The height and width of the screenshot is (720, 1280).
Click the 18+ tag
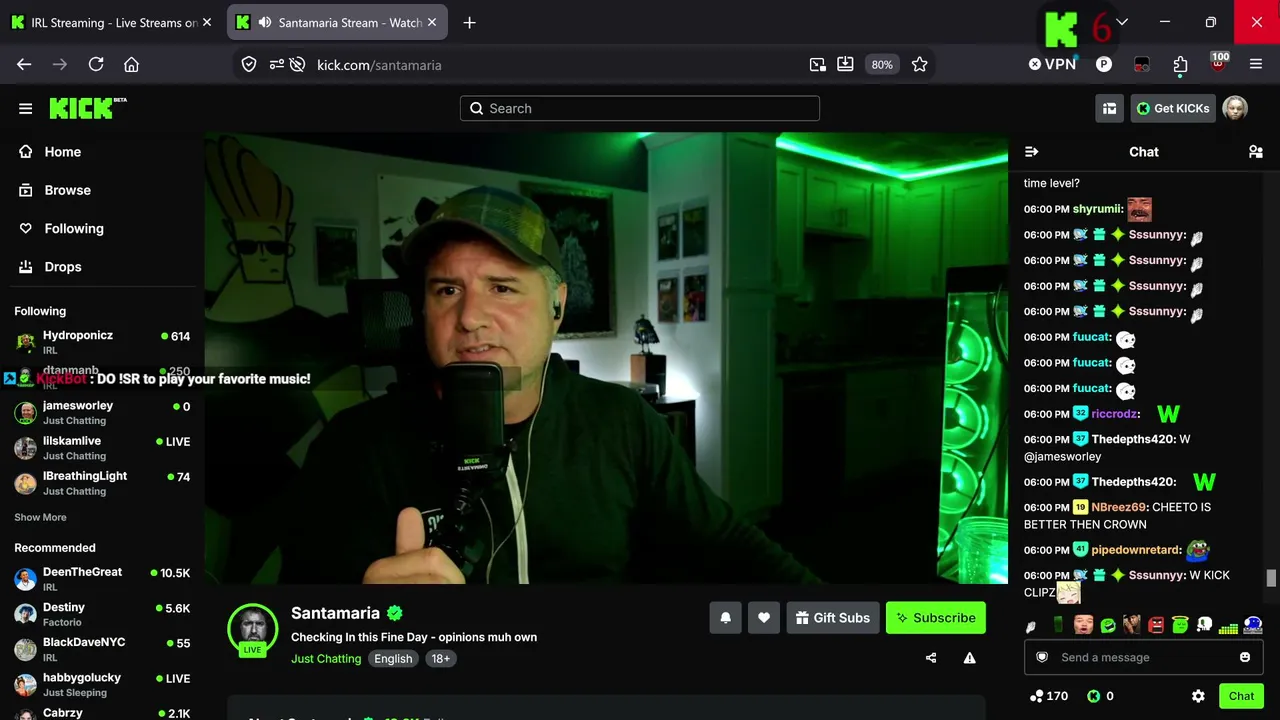(440, 659)
